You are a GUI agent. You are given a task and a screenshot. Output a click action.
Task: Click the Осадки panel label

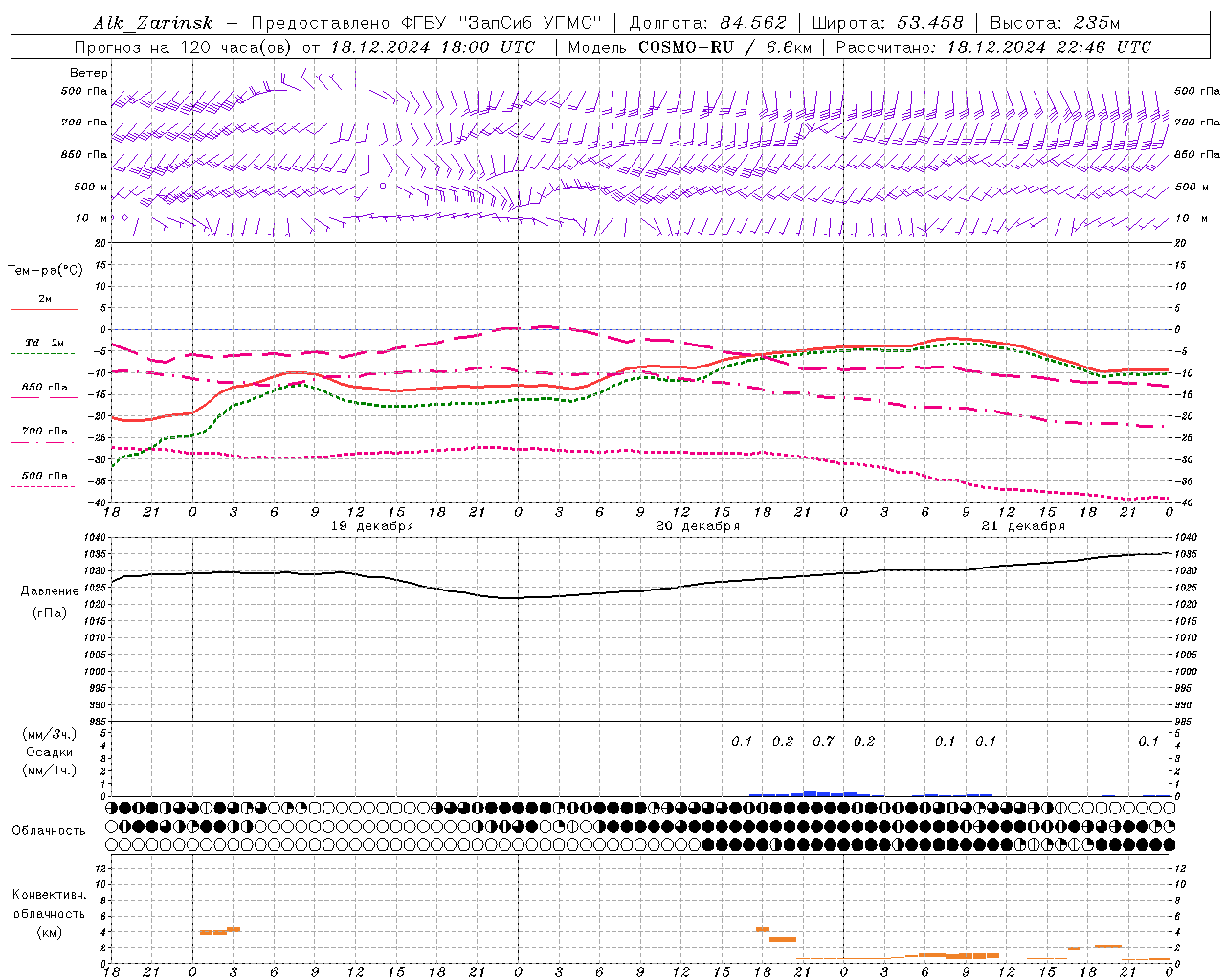point(49,752)
